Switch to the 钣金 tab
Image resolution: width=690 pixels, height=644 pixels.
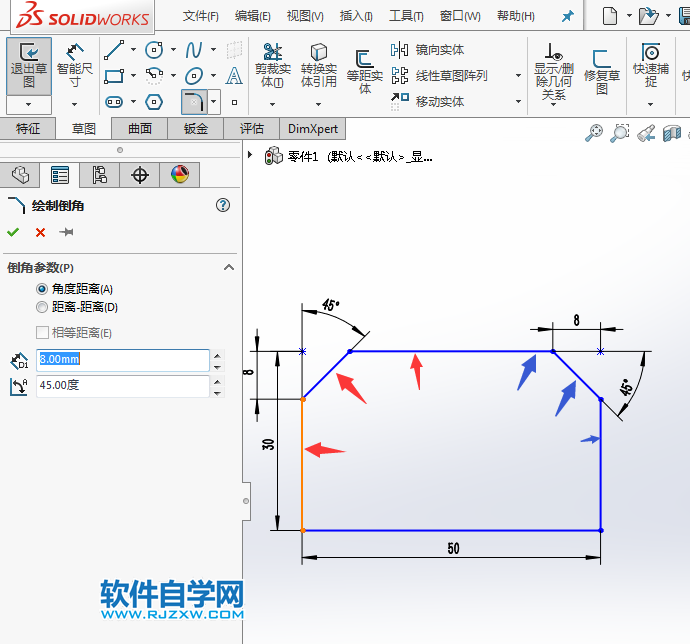click(196, 129)
